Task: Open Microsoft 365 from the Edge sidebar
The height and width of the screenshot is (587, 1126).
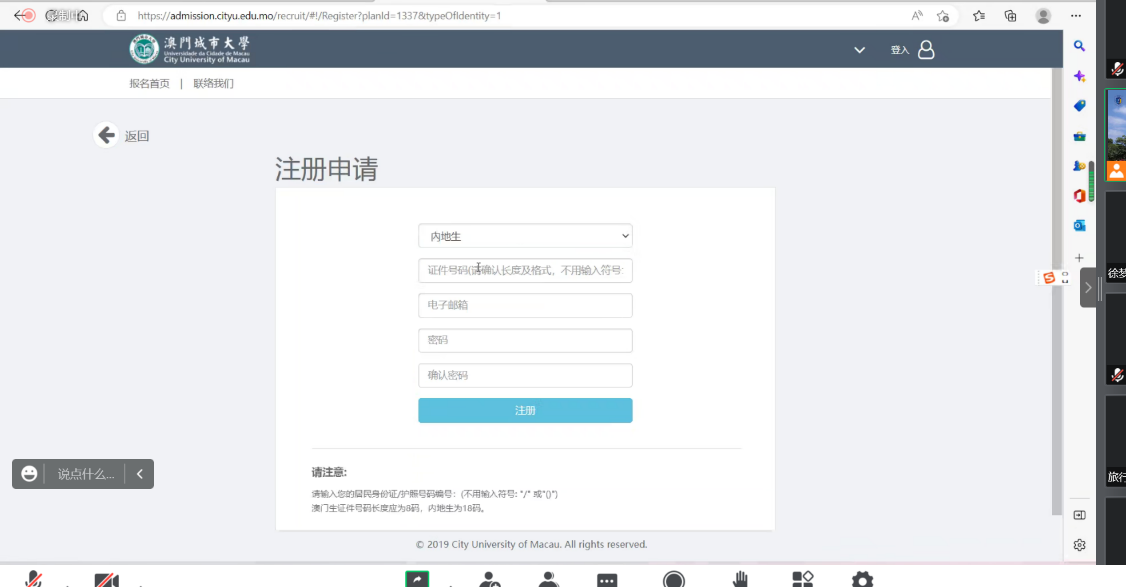Action: pos(1080,196)
